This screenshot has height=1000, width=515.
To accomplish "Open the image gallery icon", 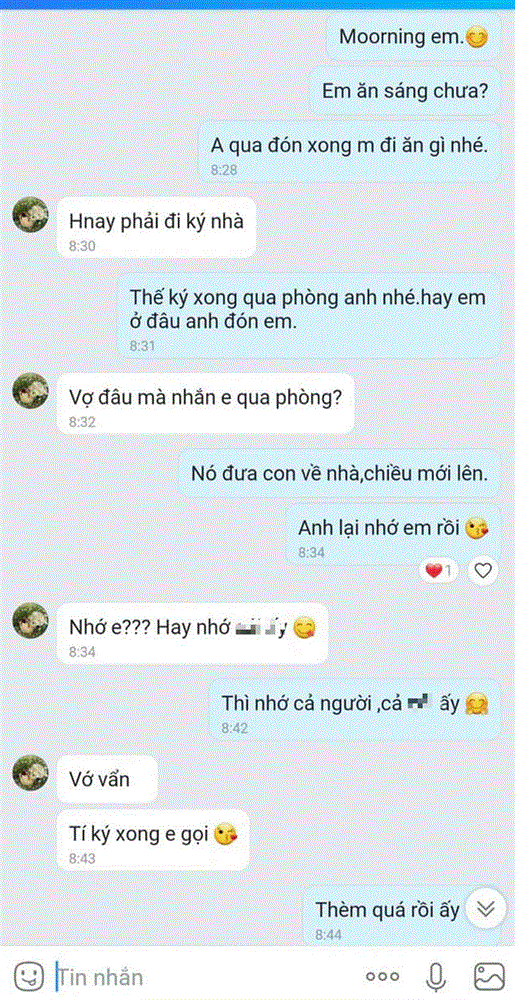I will point(489,976).
